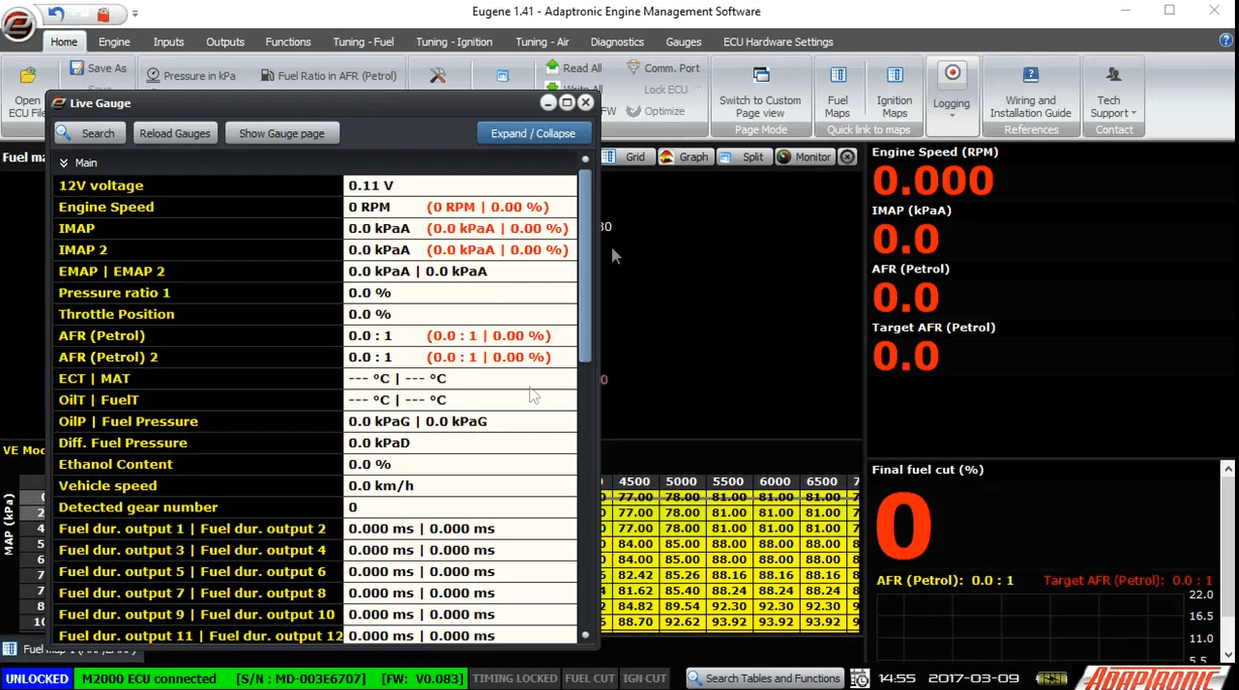Click the FUEL CUT status indicator

click(590, 678)
